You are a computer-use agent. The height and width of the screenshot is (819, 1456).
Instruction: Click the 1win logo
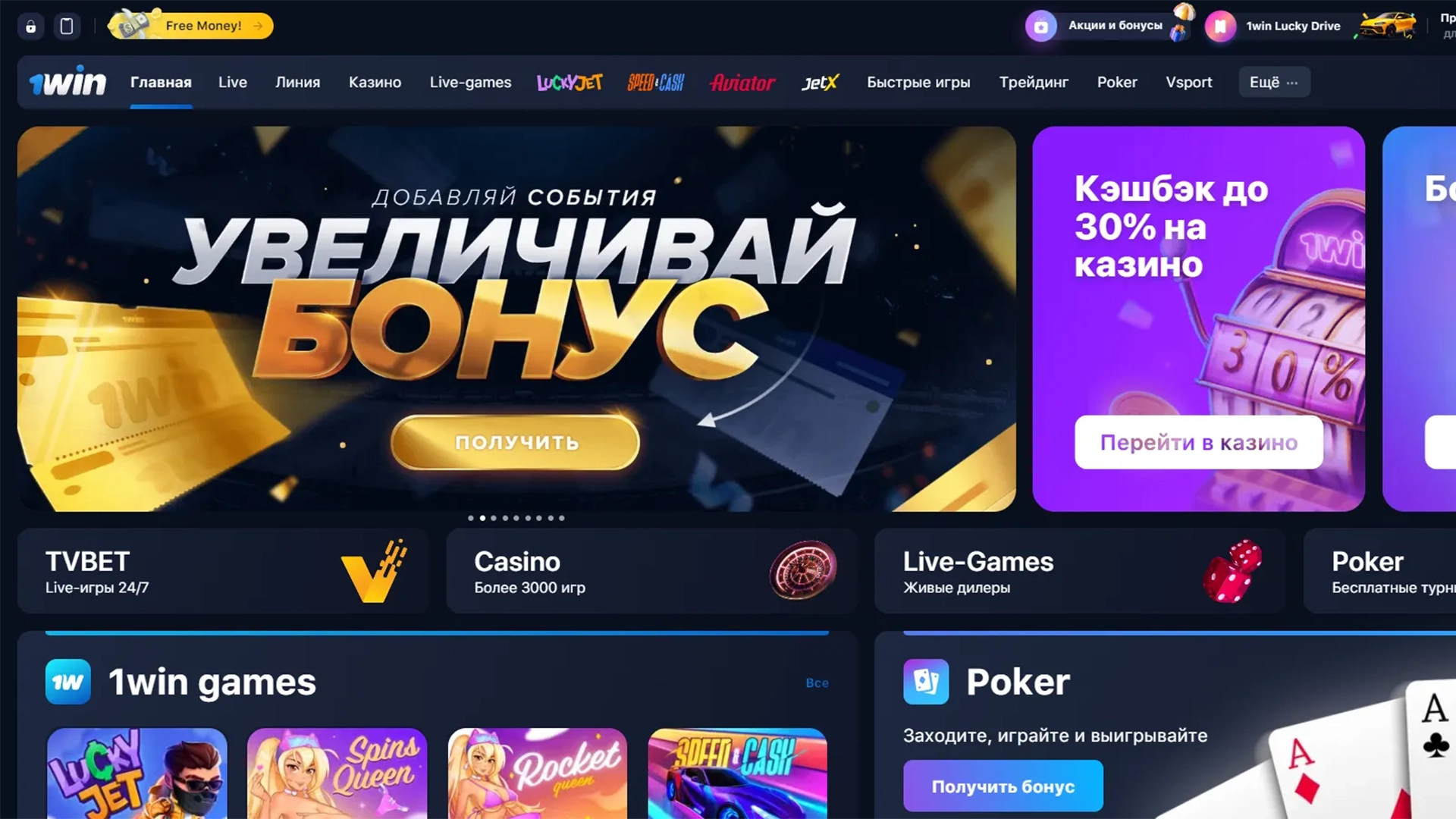(x=68, y=82)
